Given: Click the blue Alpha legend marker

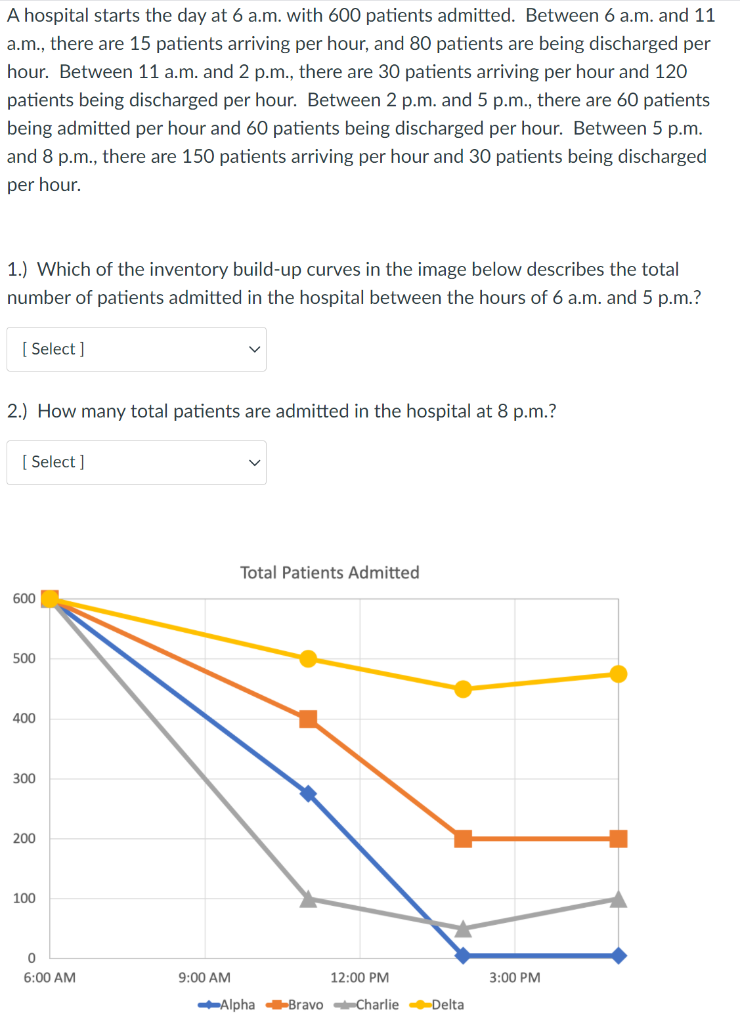Looking at the screenshot, I should click(x=206, y=1004).
